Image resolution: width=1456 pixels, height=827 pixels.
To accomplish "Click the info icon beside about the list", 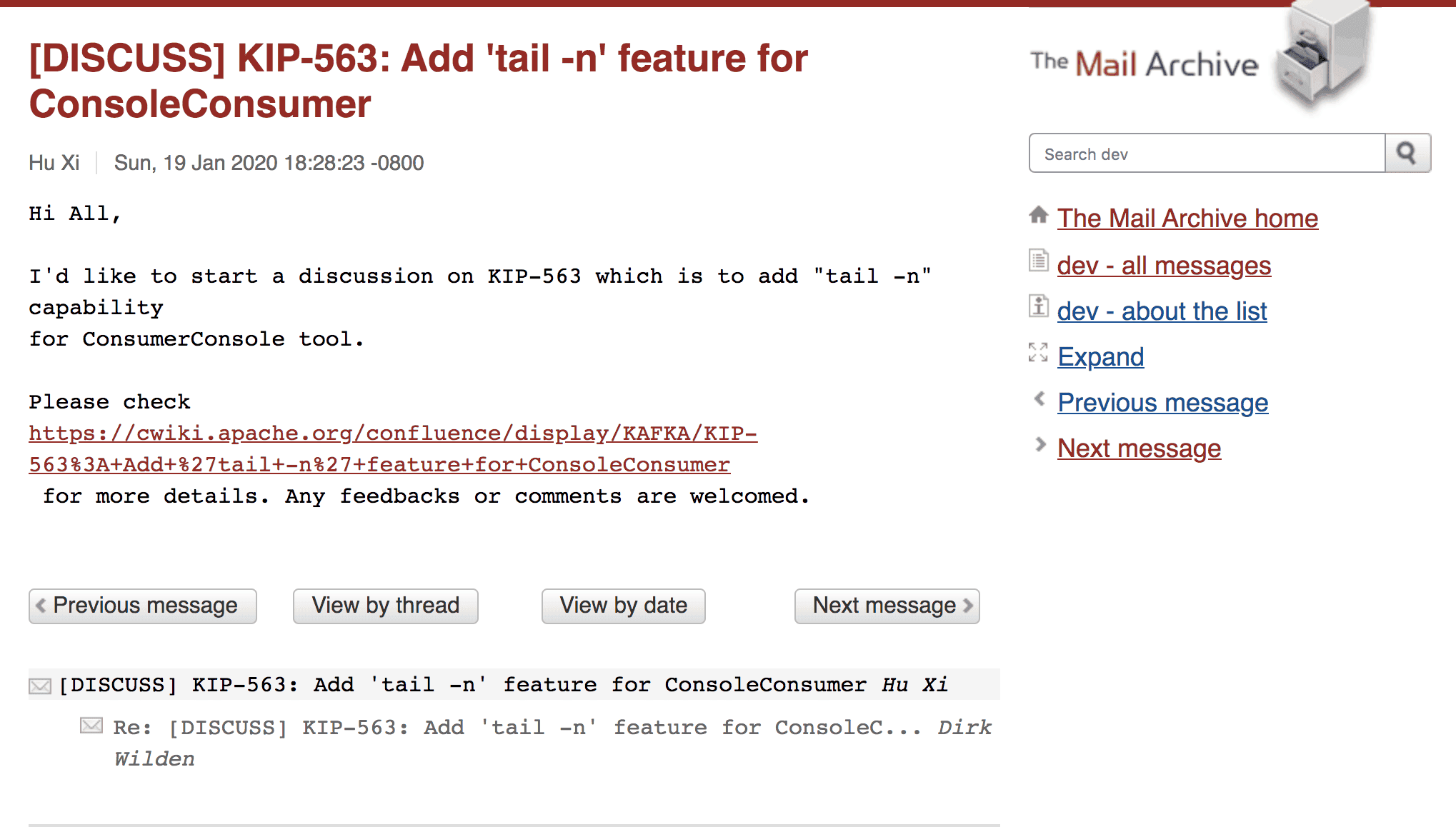I will [x=1039, y=306].
